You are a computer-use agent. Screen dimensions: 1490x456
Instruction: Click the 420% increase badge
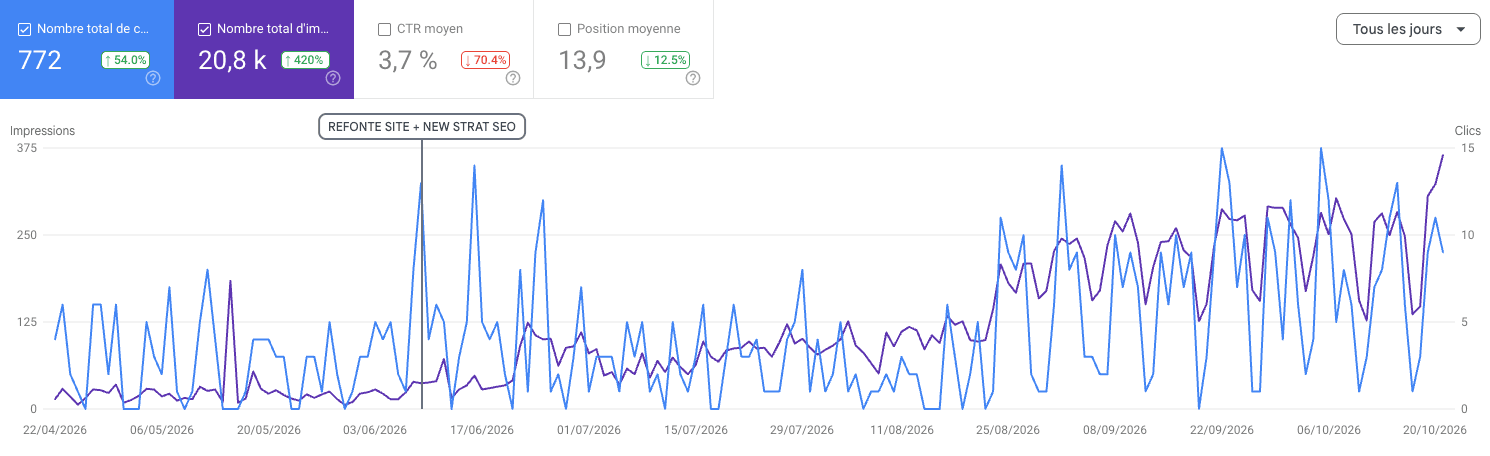(x=305, y=60)
